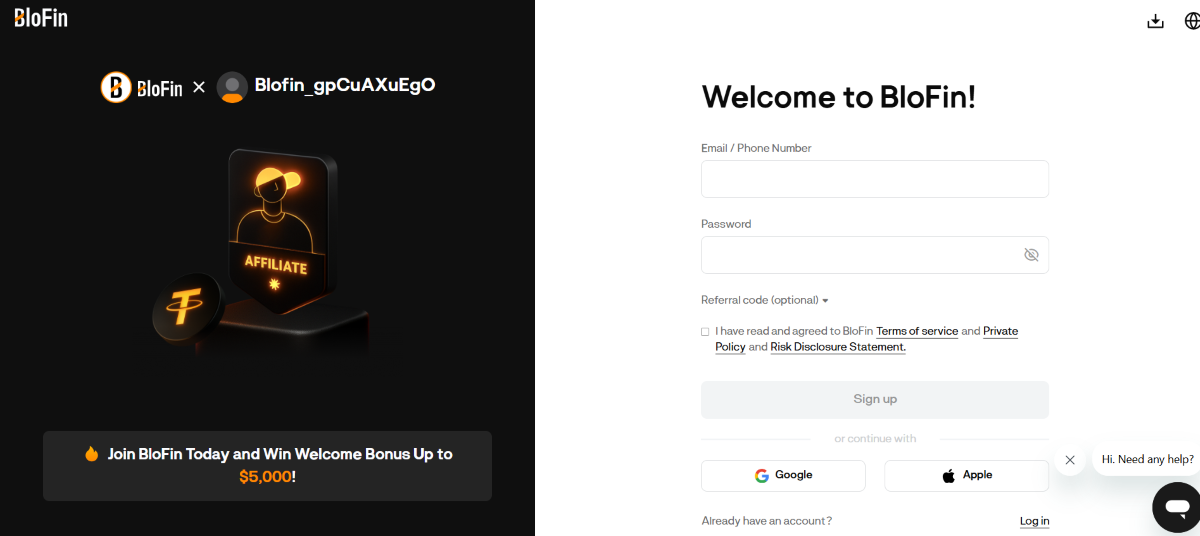The height and width of the screenshot is (536, 1200).
Task: Open the Risk Disclosure Statement link
Action: coord(837,347)
